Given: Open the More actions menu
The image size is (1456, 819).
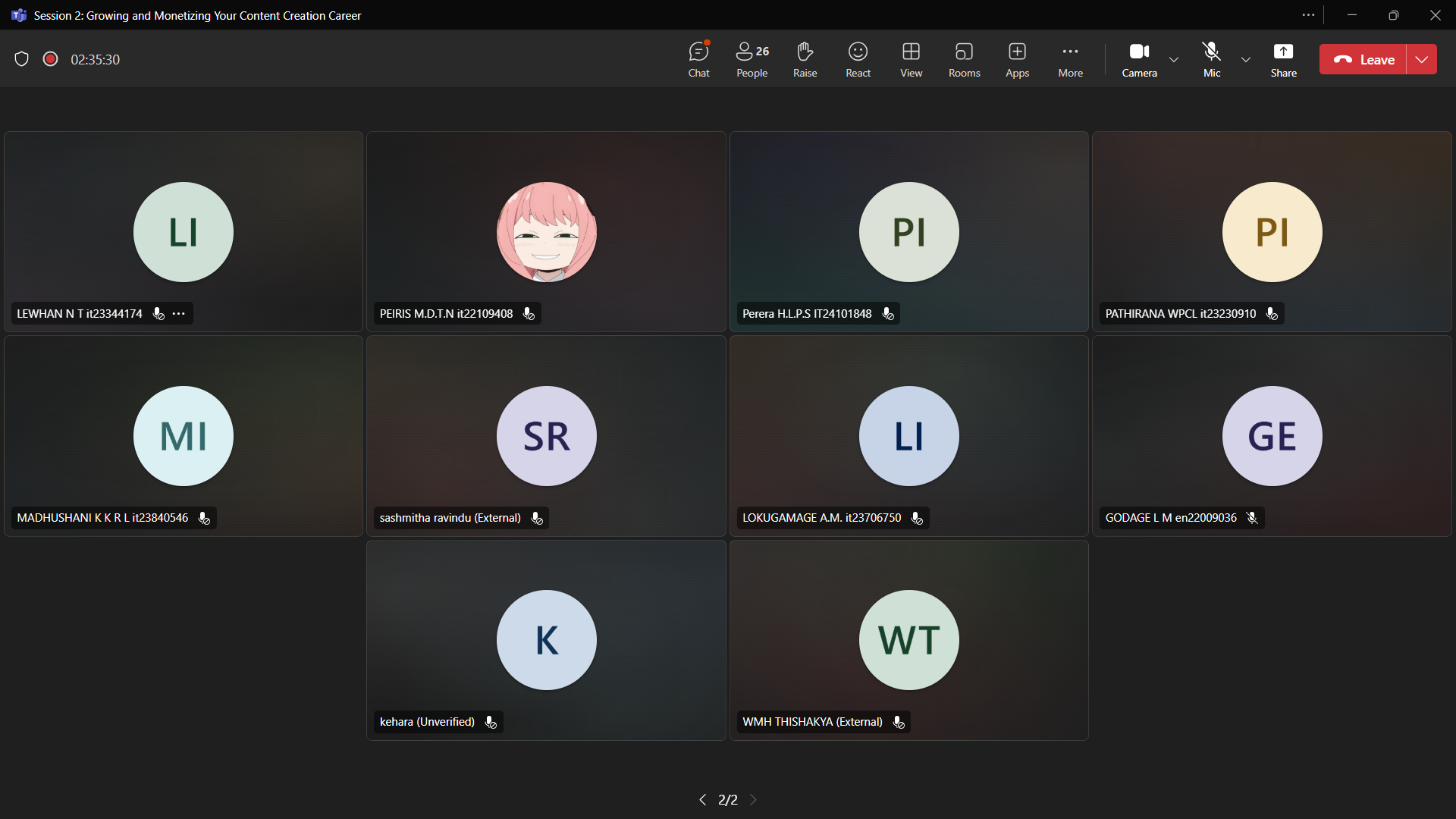Looking at the screenshot, I should (1070, 59).
